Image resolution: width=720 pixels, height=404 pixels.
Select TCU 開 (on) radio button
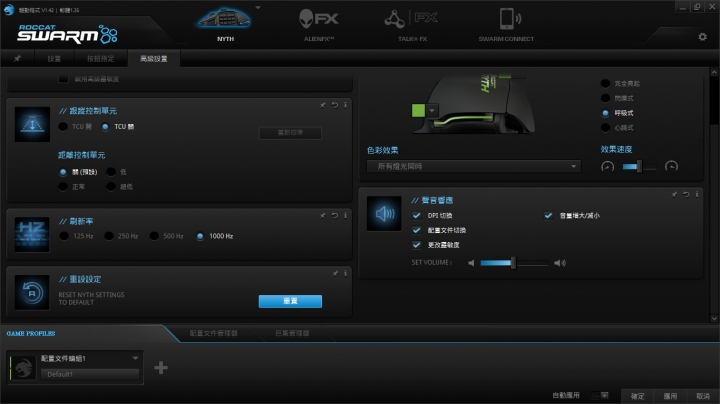click(x=63, y=127)
